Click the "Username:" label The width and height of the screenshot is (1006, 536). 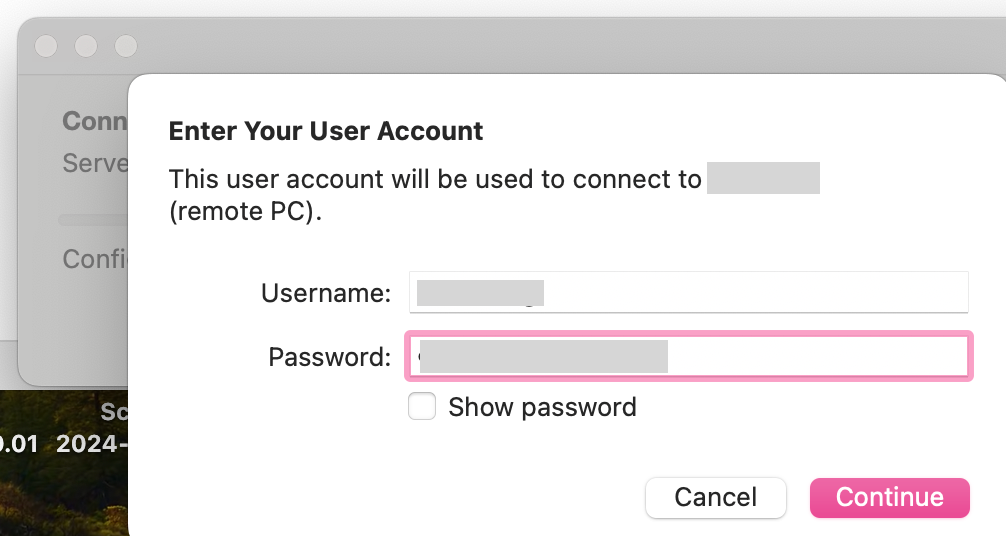(325, 293)
